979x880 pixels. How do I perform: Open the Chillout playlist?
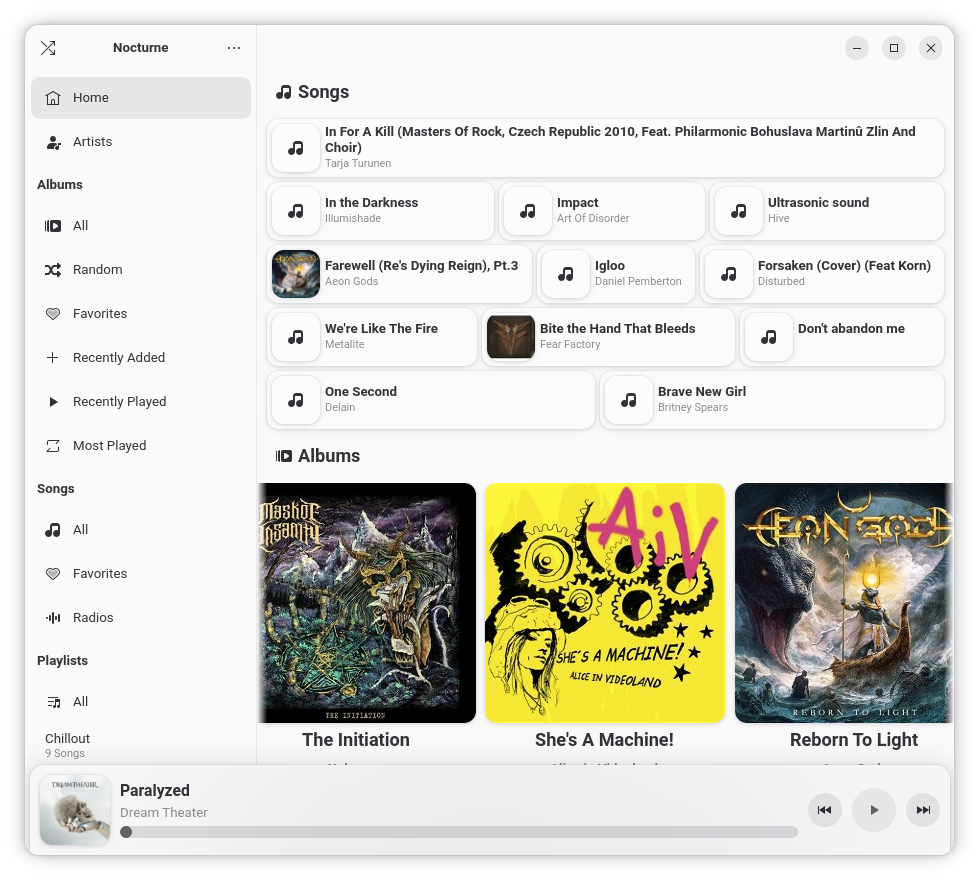coord(141,744)
